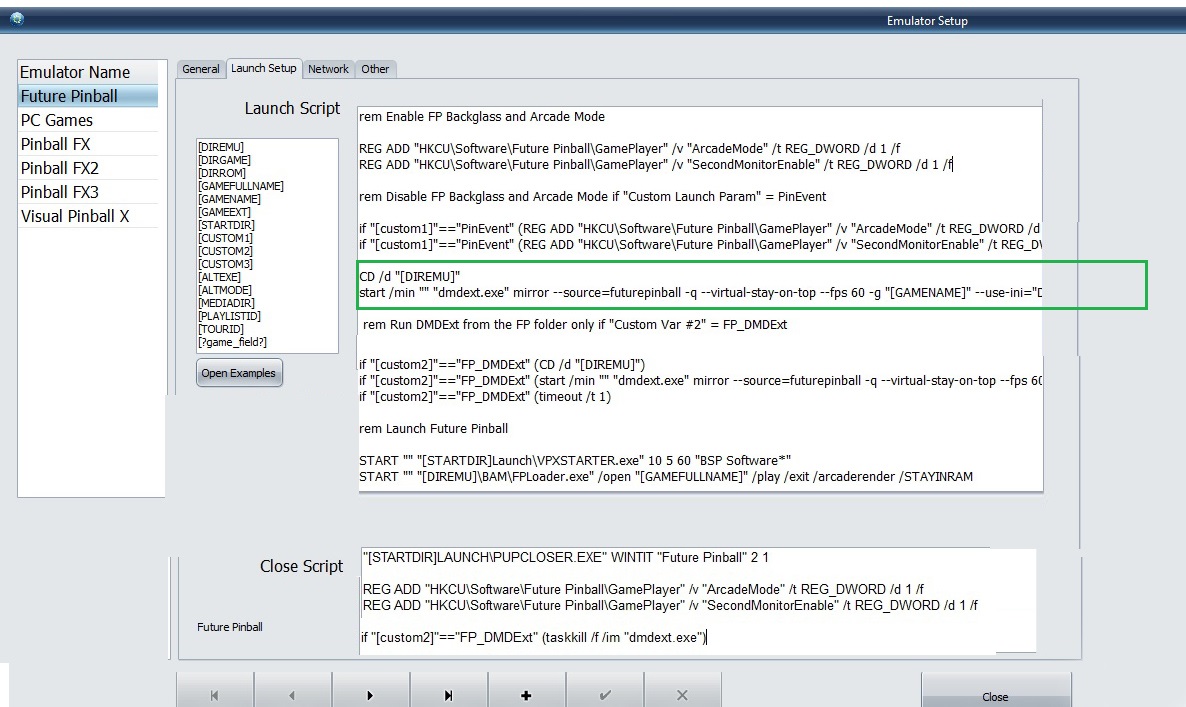Viewport: 1186px width, 707px height.
Task: Pick [DIREMU] variable from list
Action: coord(221,147)
